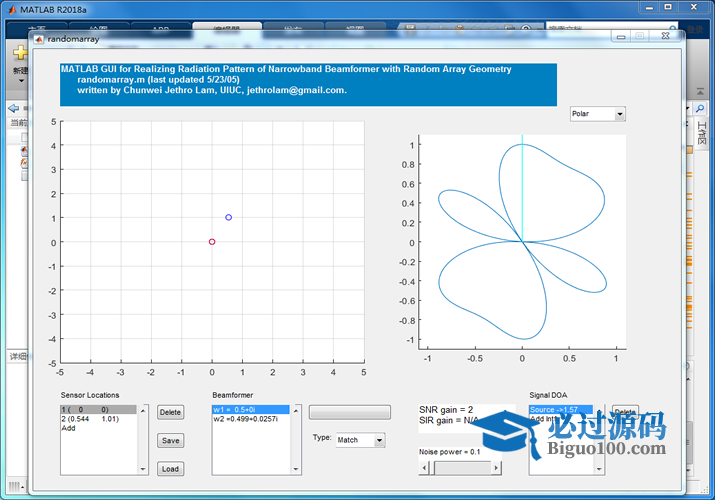Image resolution: width=715 pixels, height=500 pixels.
Task: Click the MATLAB logo in the main title bar
Action: (12, 9)
